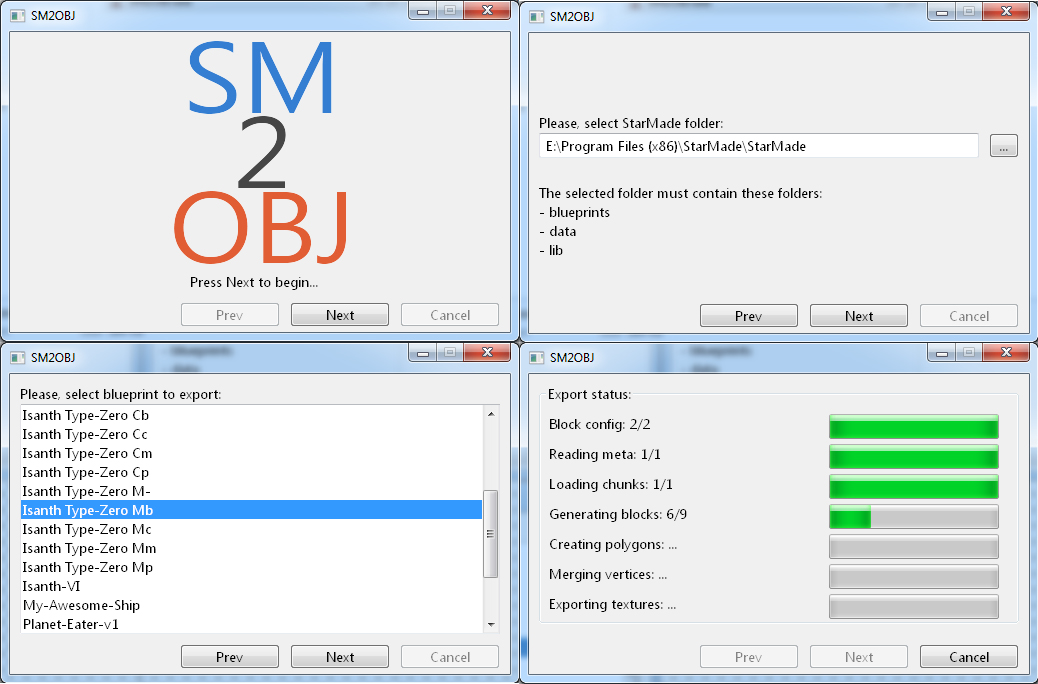This screenshot has width=1038, height=684.
Task: Click the Generating blocks progress bar
Action: (914, 516)
